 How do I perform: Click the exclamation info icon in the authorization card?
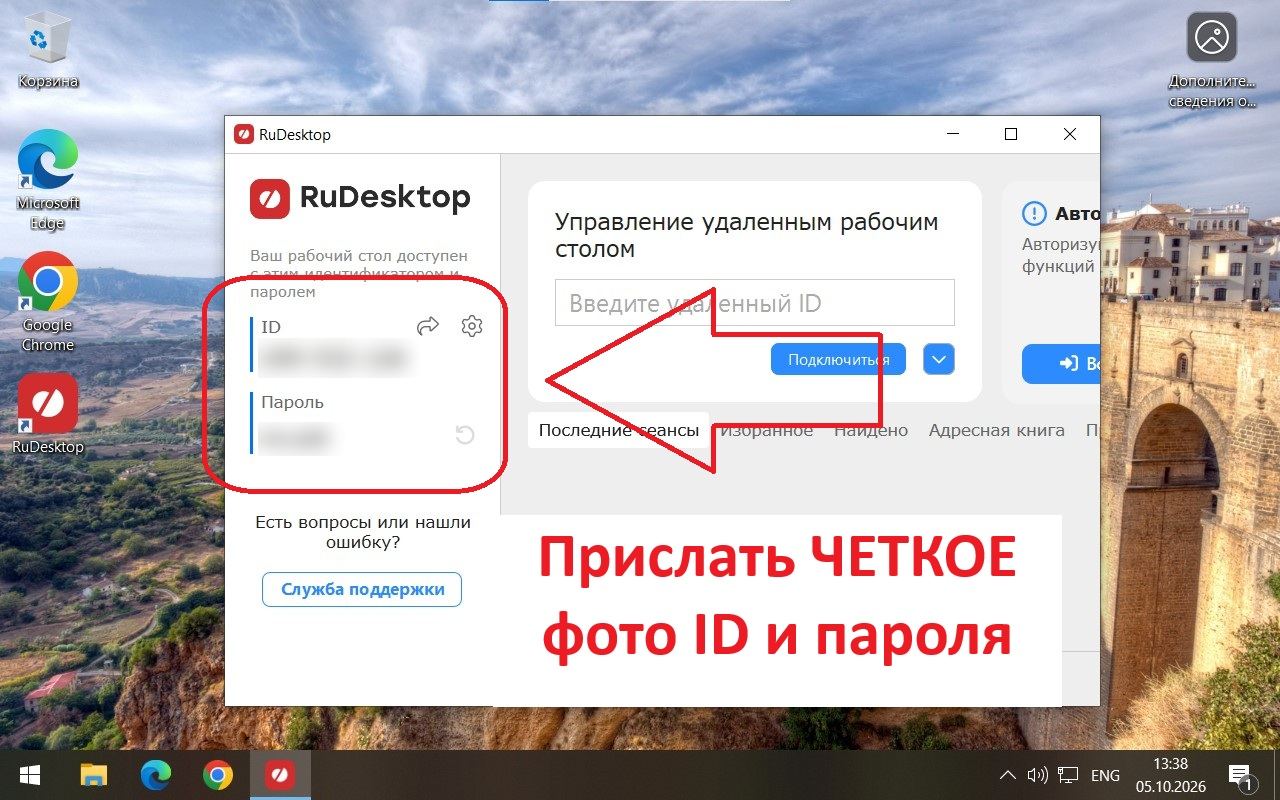click(x=1033, y=214)
